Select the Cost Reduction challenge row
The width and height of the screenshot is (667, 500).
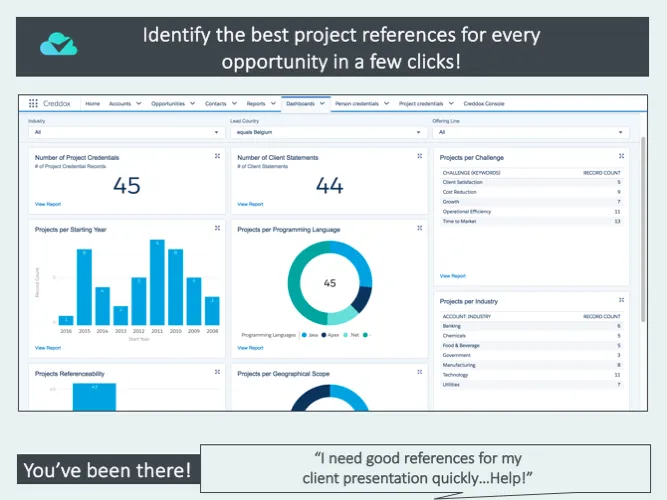click(x=531, y=192)
